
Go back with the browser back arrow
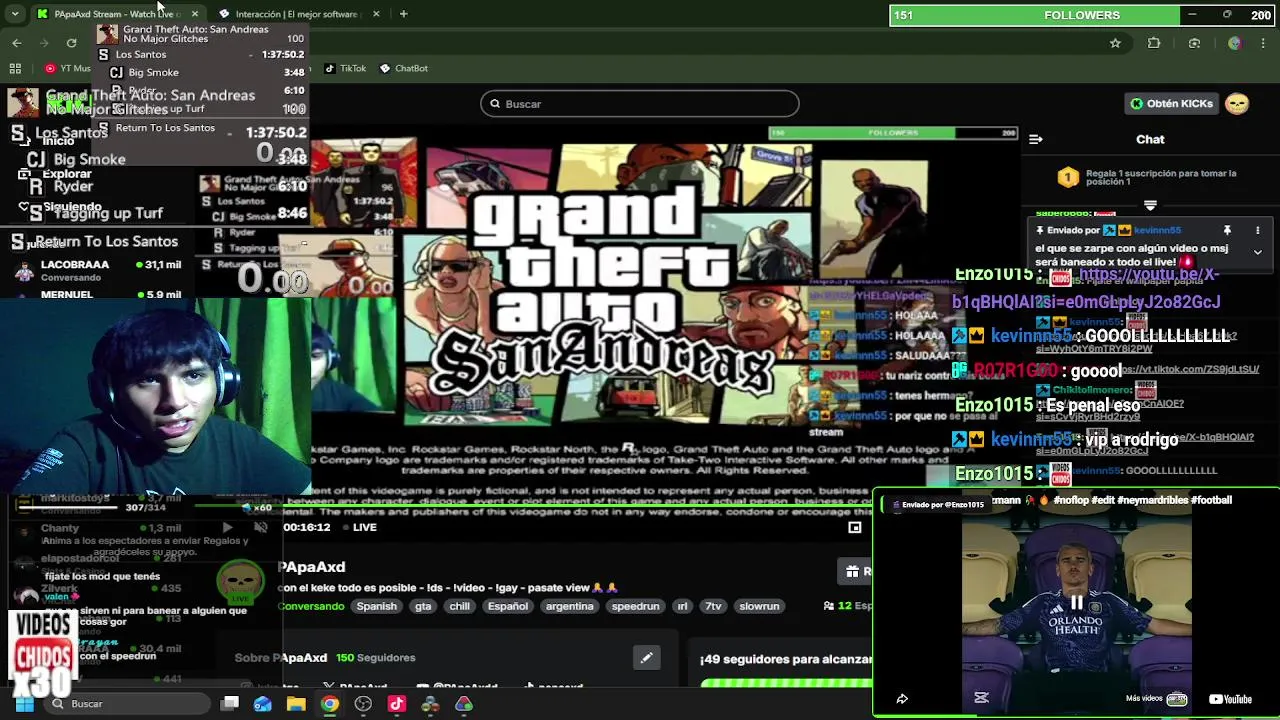[17, 43]
